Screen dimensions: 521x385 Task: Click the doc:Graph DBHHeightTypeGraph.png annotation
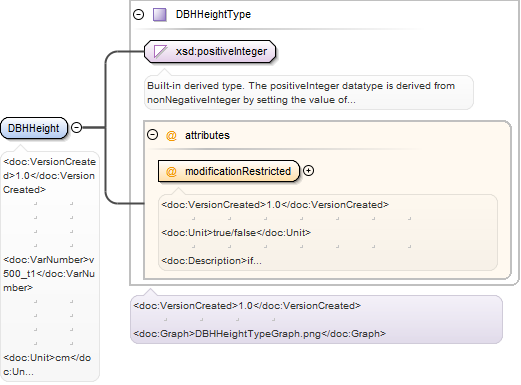point(259,334)
